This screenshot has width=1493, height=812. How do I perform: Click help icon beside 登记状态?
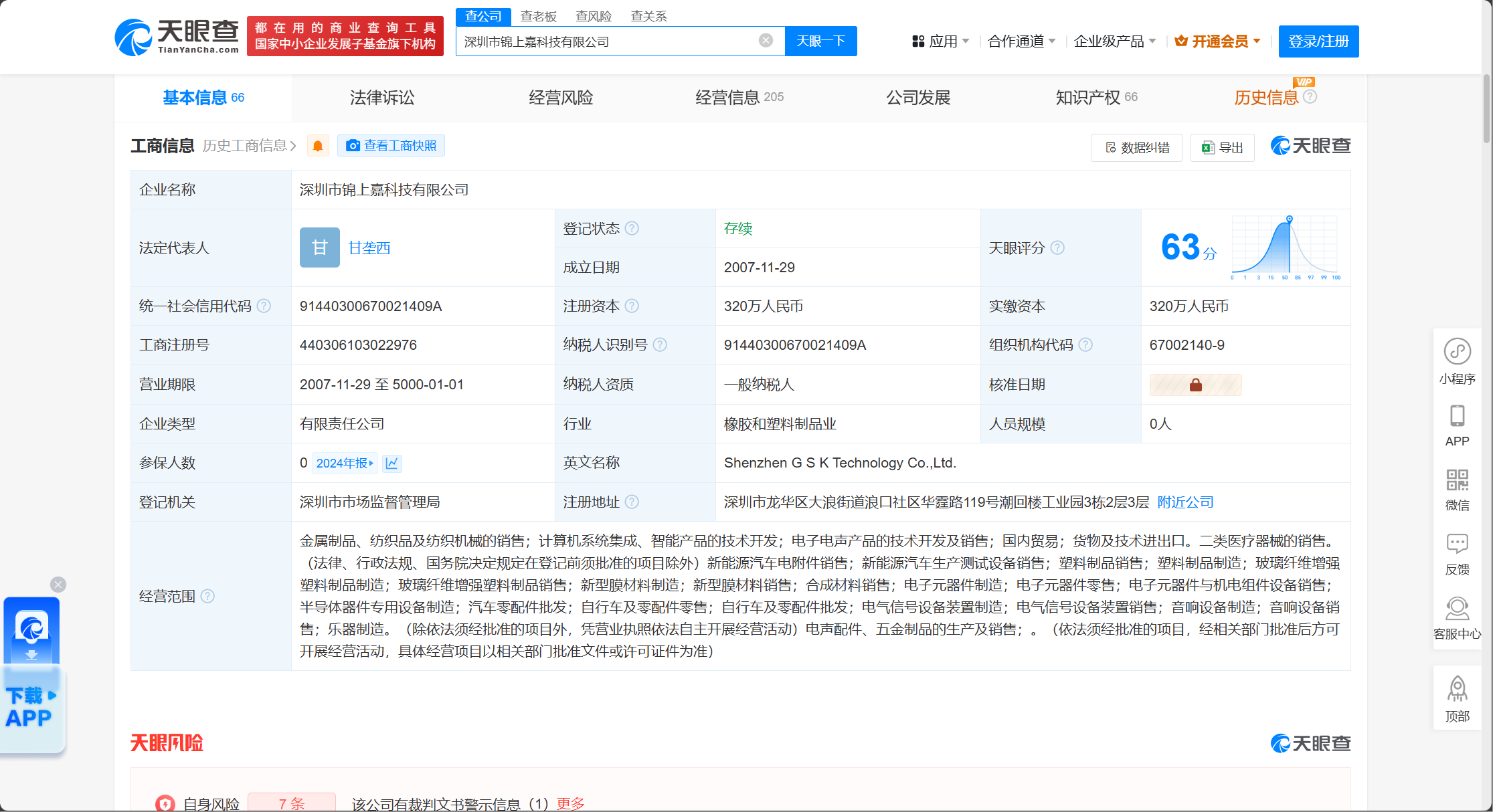[x=632, y=228]
